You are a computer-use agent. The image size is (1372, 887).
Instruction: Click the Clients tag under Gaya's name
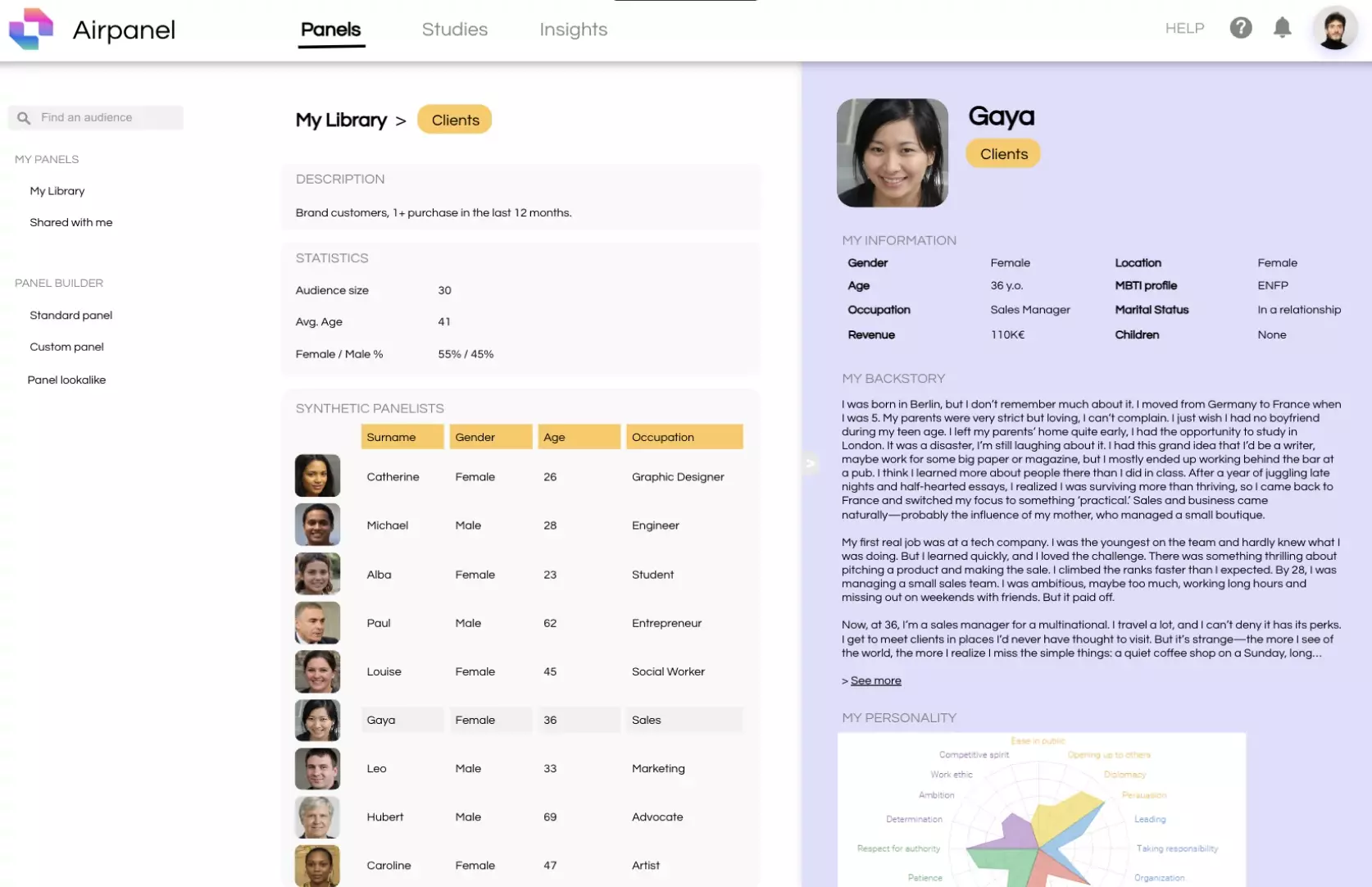1003,153
